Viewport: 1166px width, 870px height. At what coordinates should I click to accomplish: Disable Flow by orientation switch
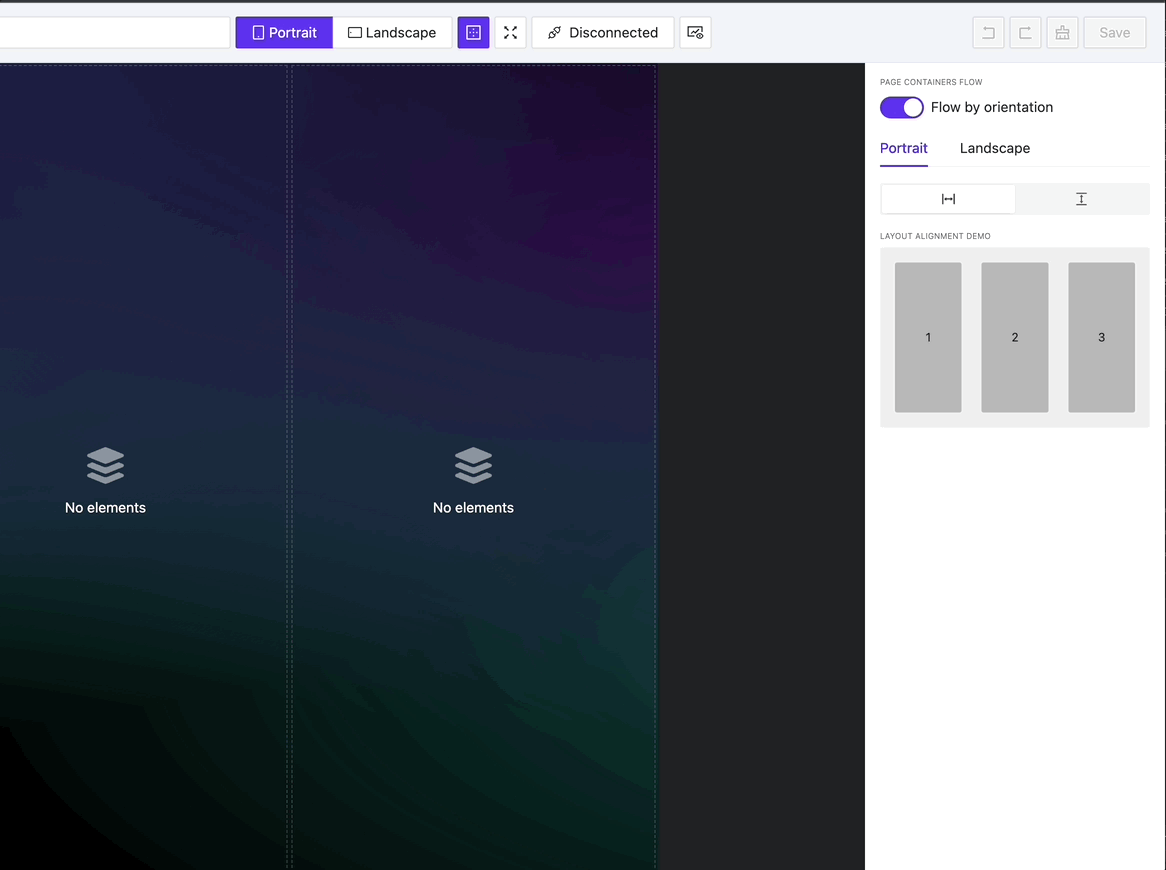901,107
